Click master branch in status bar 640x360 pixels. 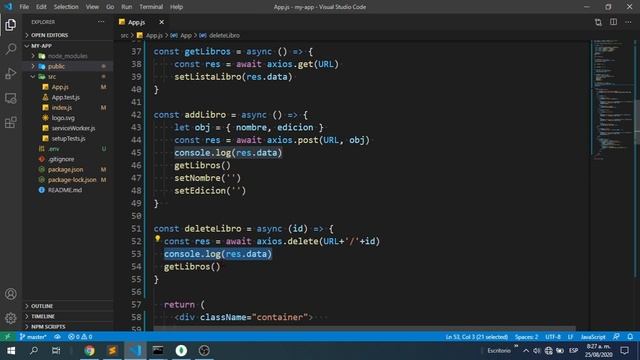click(x=33, y=337)
